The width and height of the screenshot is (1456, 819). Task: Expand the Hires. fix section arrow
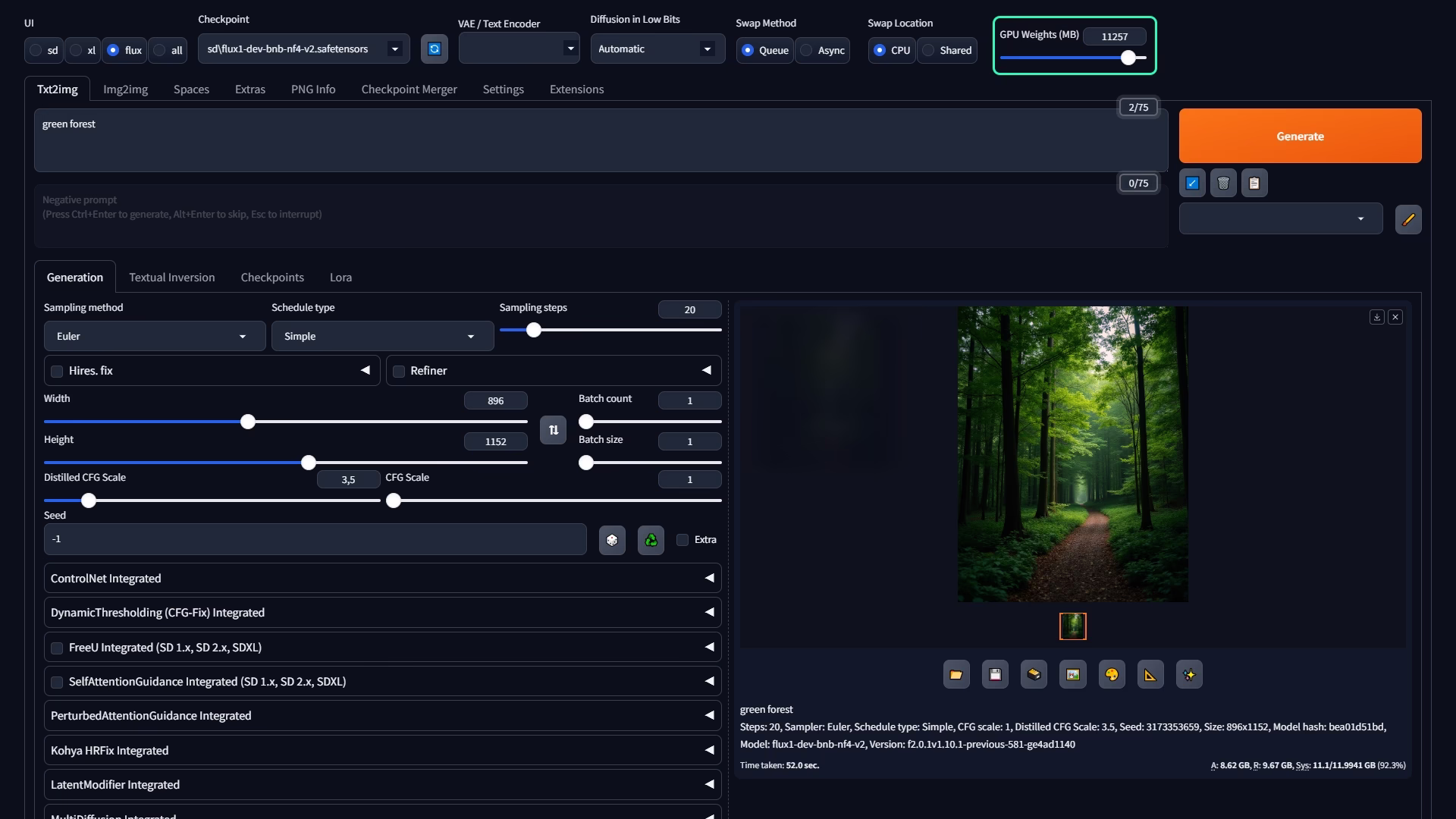(366, 370)
